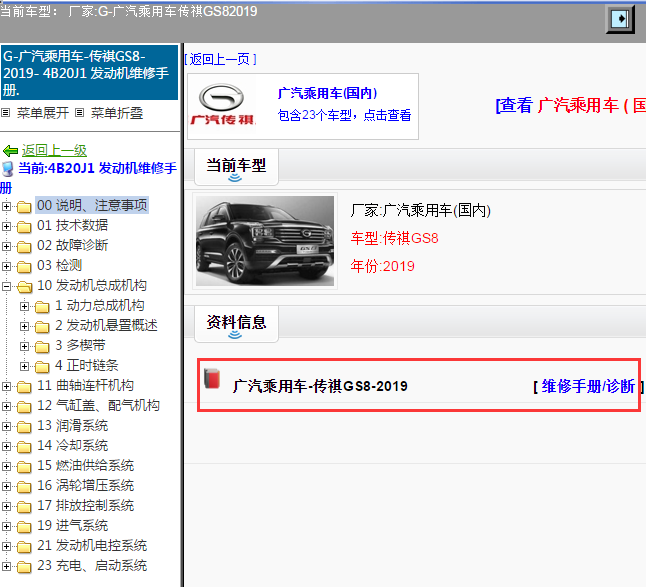Click the blue manual title header in the sidebar
Image resolution: width=646 pixels, height=587 pixels.
(x=89, y=72)
